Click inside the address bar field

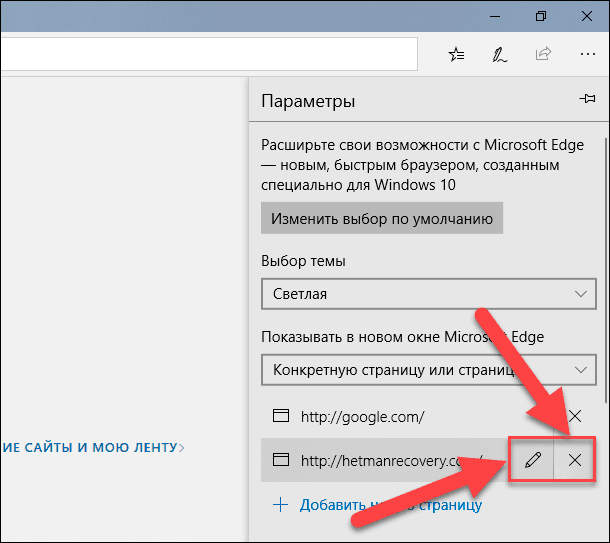pos(209,54)
